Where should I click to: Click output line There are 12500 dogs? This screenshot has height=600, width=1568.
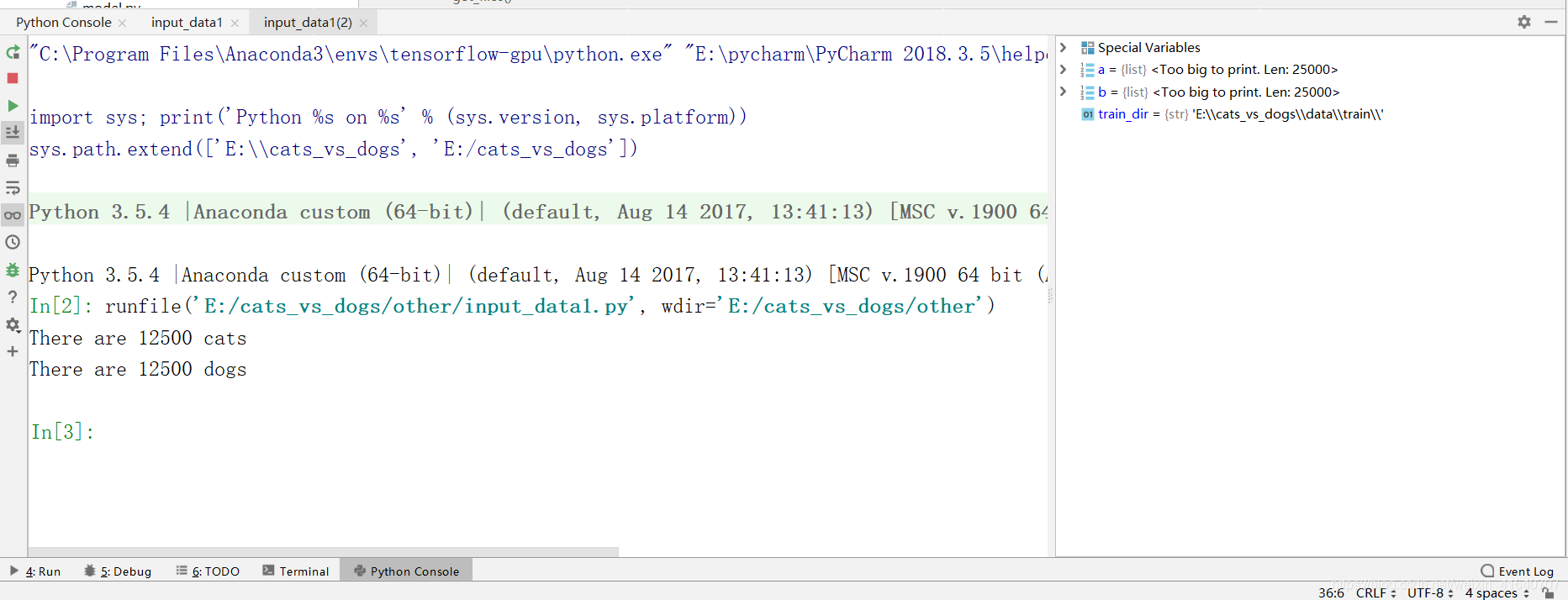138,370
